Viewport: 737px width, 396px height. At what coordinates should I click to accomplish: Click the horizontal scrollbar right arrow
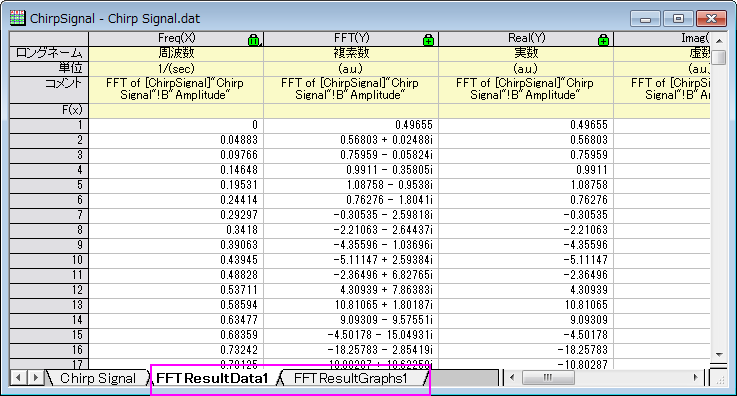pos(696,377)
